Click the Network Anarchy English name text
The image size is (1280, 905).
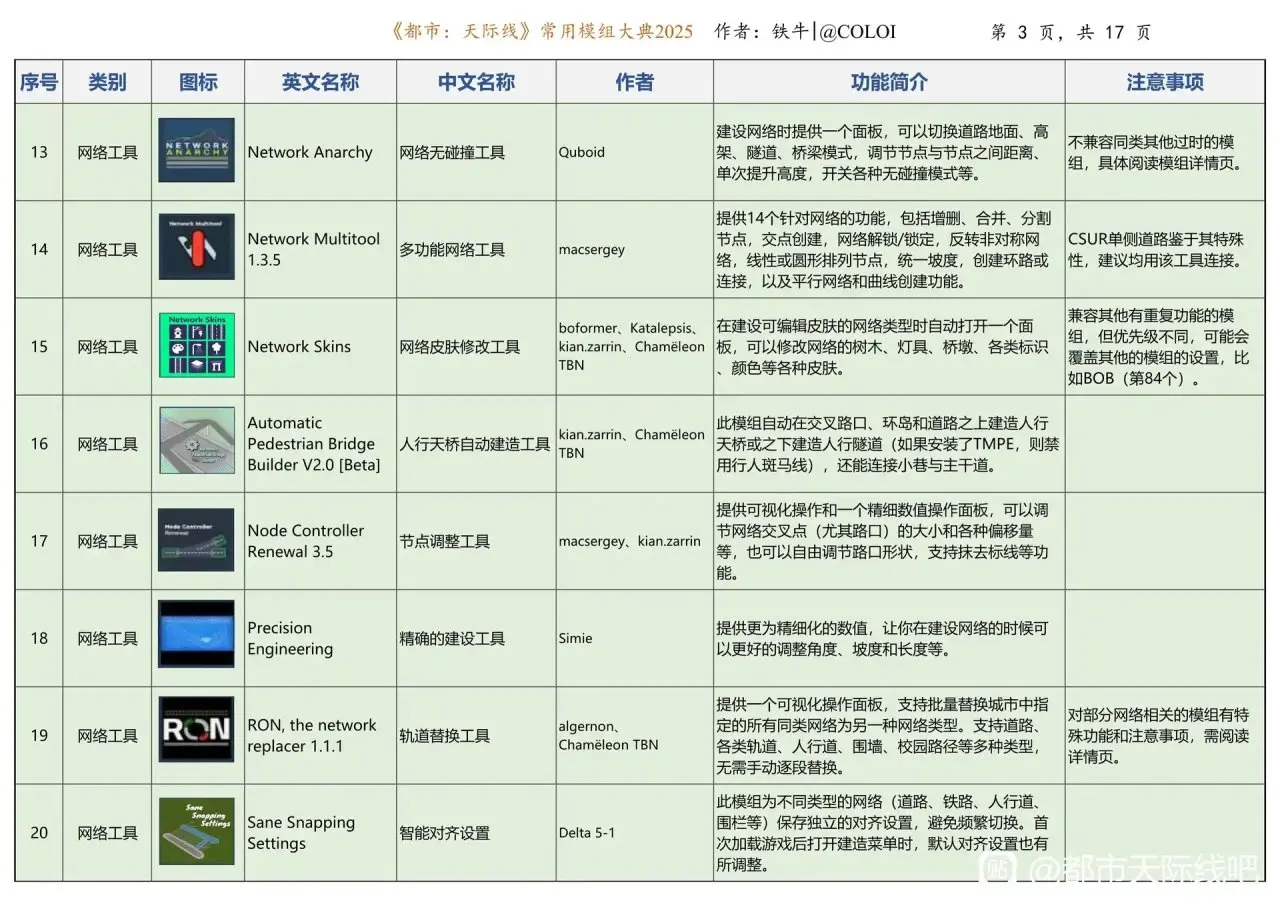point(310,152)
